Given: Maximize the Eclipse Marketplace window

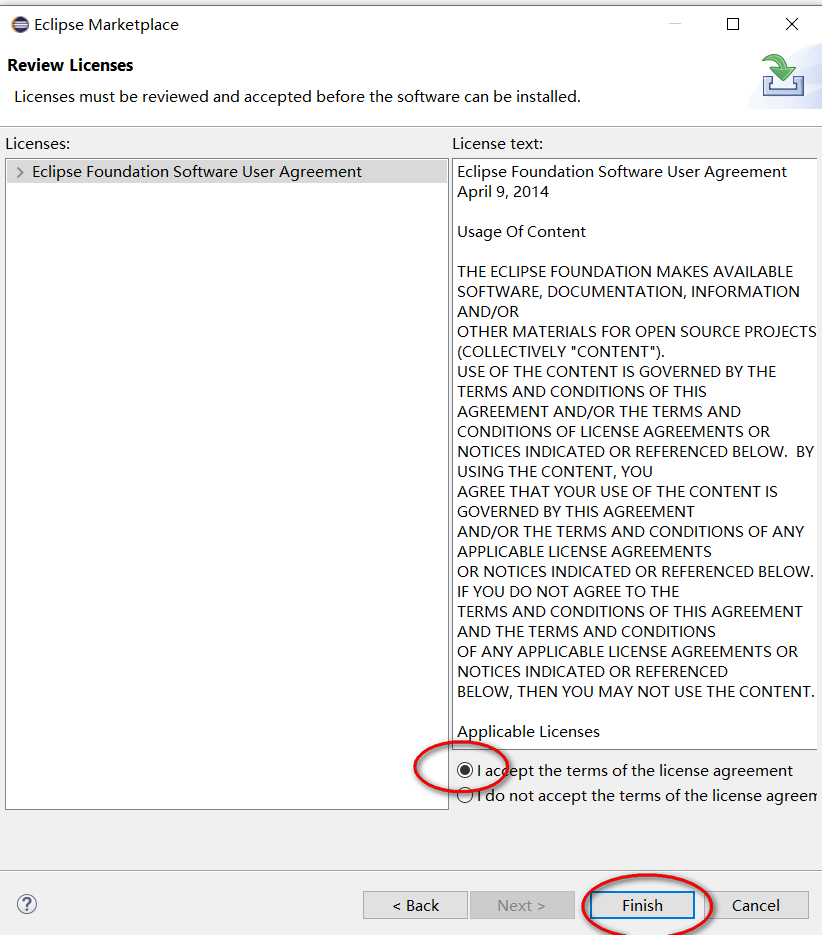Looking at the screenshot, I should (x=733, y=24).
